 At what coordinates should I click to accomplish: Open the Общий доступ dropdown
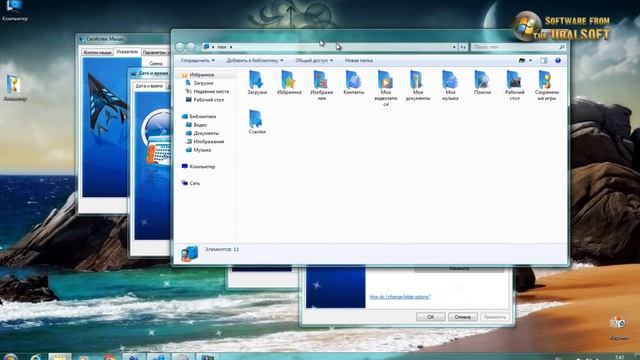coord(314,60)
